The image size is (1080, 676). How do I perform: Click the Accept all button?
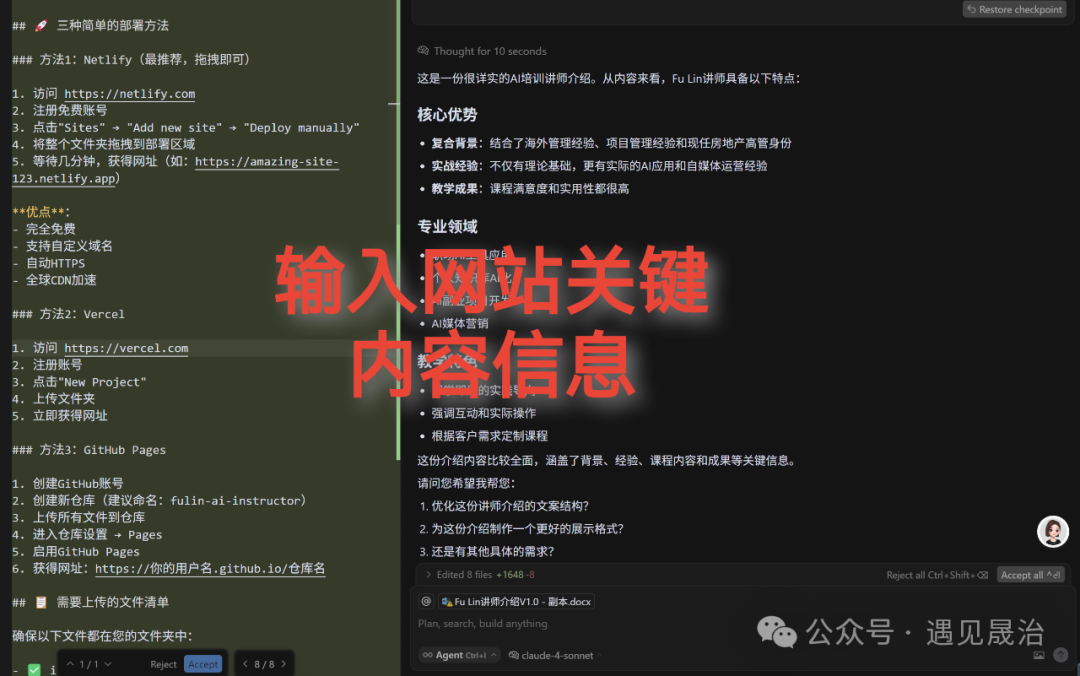[x=1030, y=575]
